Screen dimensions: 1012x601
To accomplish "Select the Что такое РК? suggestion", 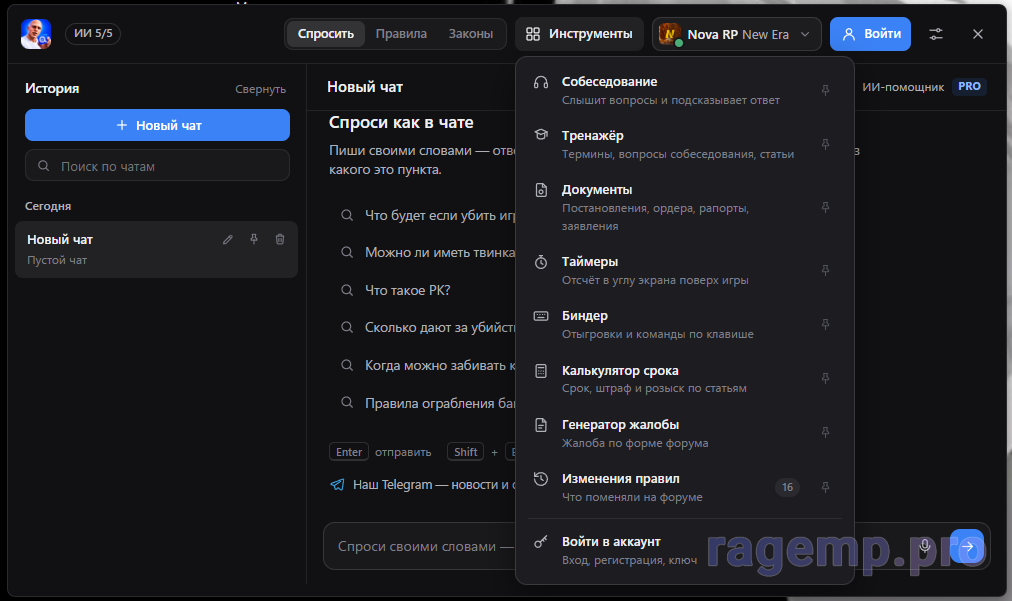I will (x=407, y=290).
